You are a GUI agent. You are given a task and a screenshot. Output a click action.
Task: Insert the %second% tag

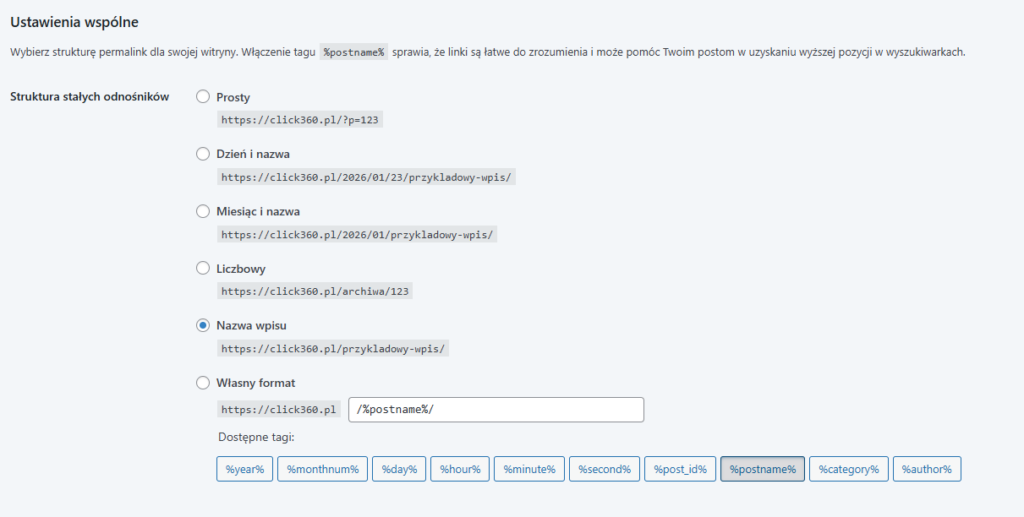click(x=604, y=469)
